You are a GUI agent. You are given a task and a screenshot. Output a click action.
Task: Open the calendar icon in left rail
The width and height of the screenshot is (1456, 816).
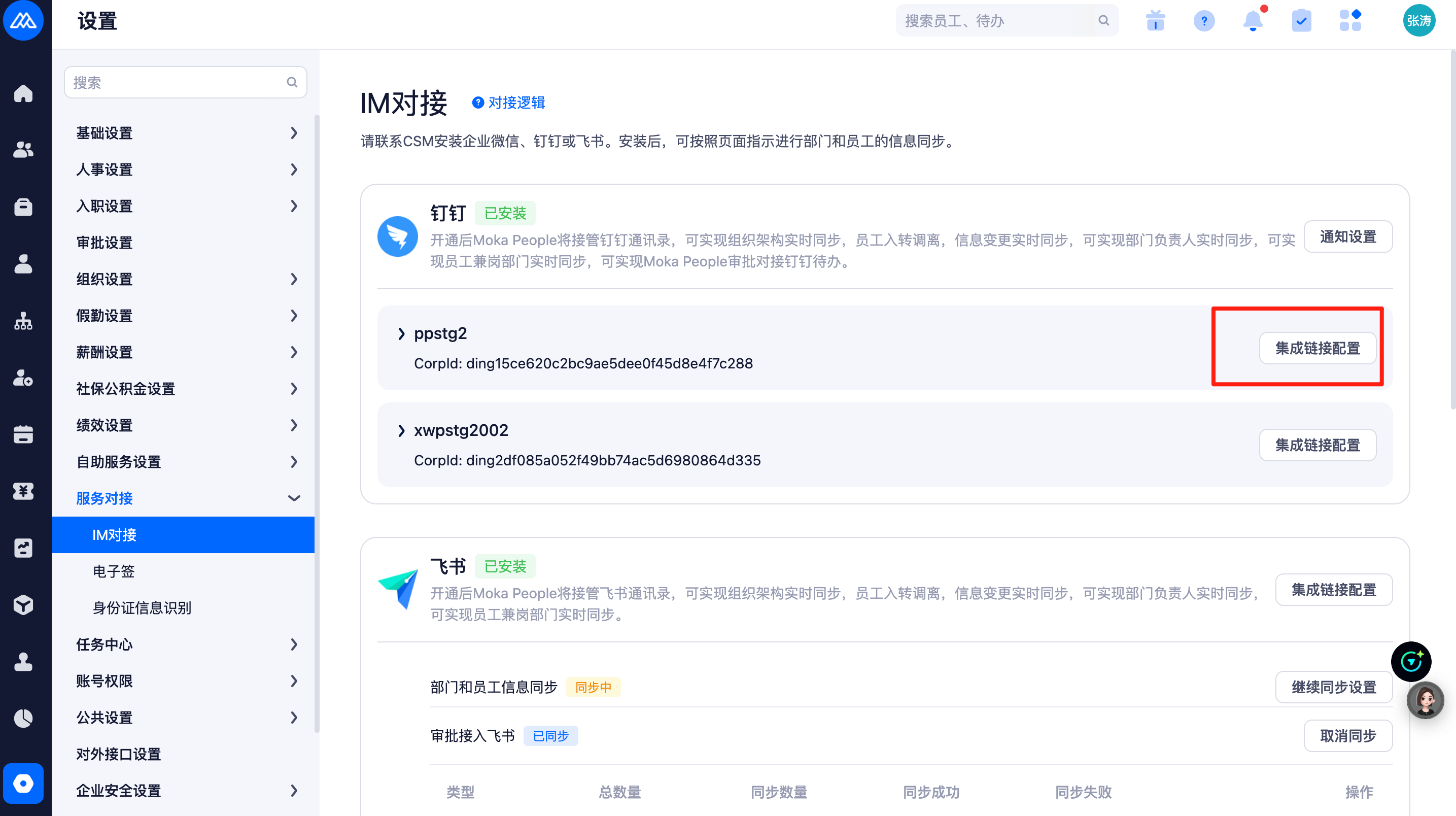(23, 434)
